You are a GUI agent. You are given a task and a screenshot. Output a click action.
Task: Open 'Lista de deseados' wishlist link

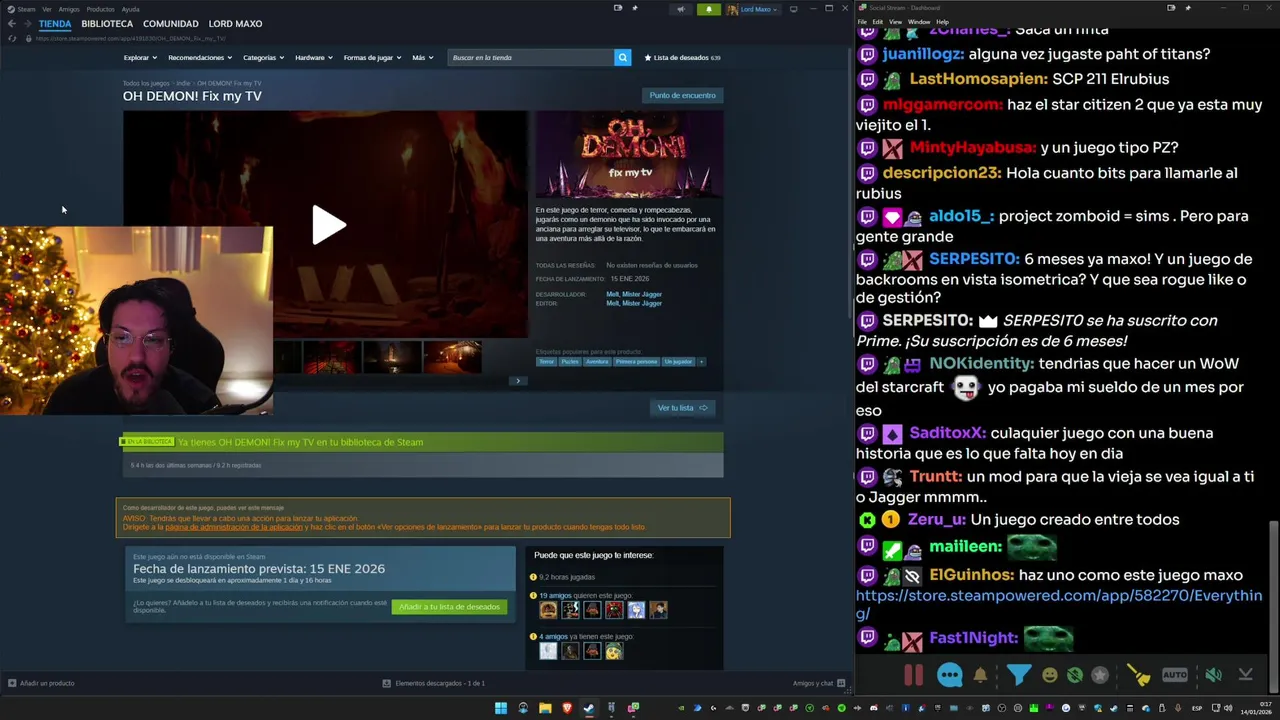point(682,57)
